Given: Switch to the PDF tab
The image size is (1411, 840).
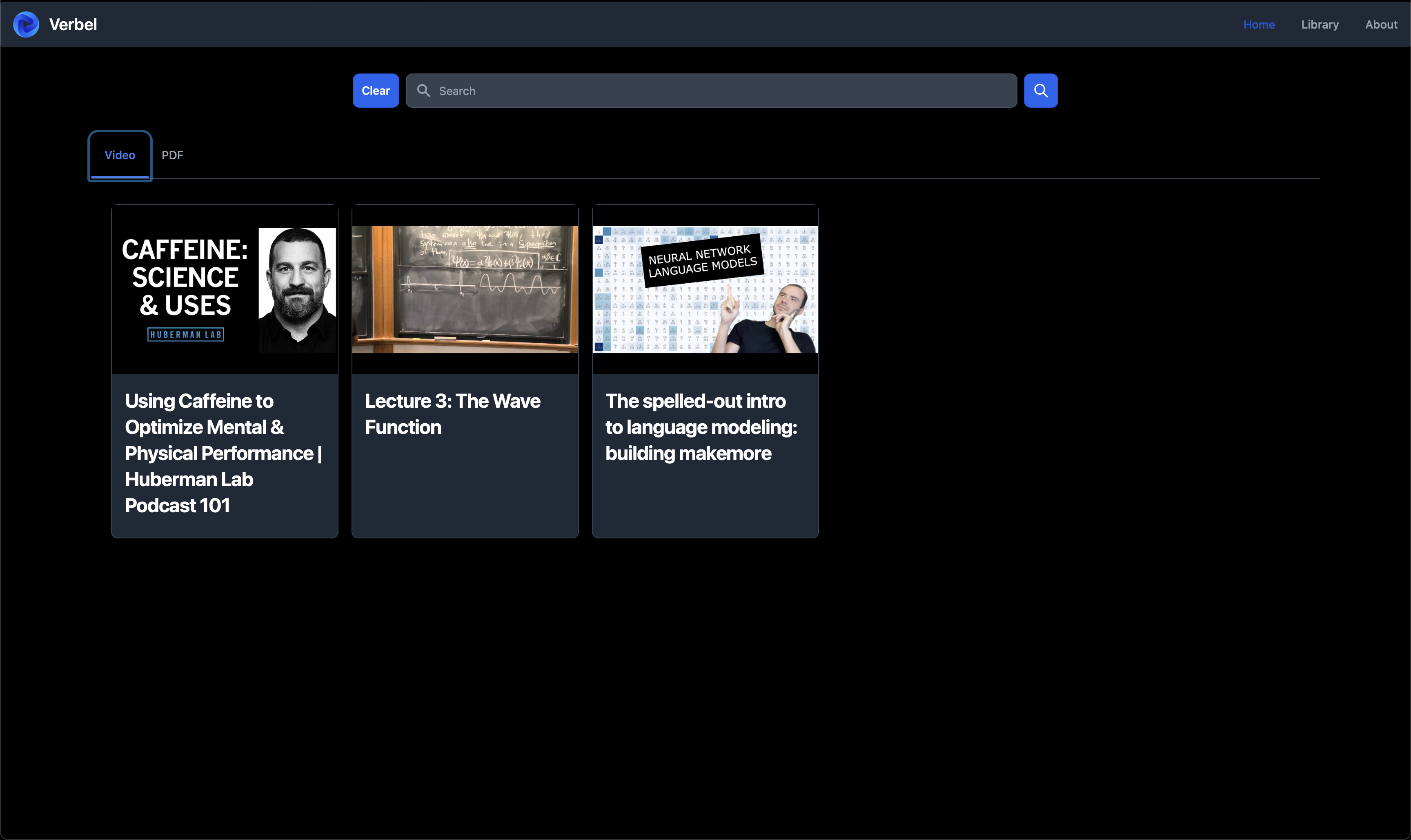Looking at the screenshot, I should coord(172,155).
